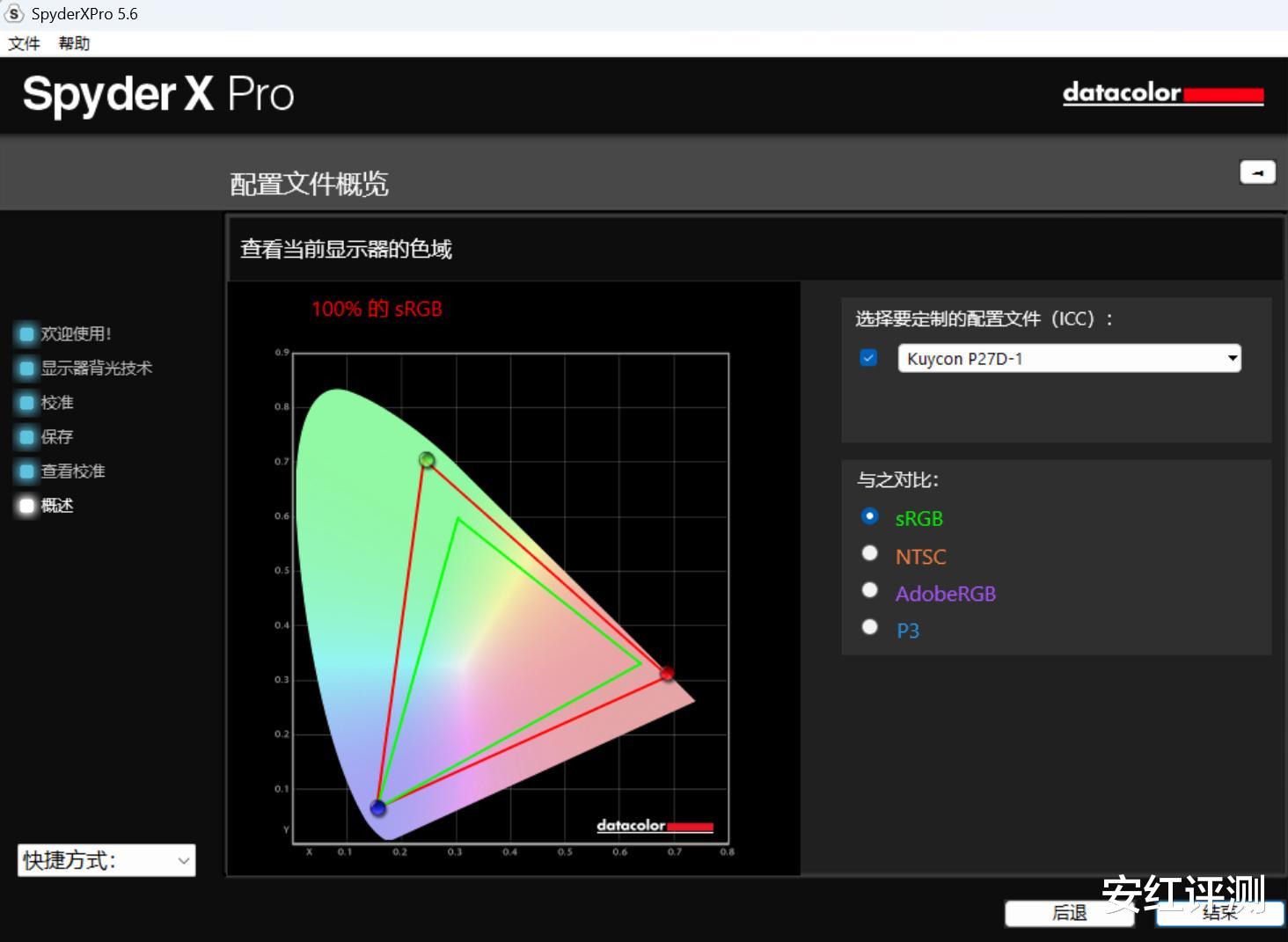1288x942 pixels.
Task: Click the indicator icon beside 查看校准
Action: [x=26, y=471]
